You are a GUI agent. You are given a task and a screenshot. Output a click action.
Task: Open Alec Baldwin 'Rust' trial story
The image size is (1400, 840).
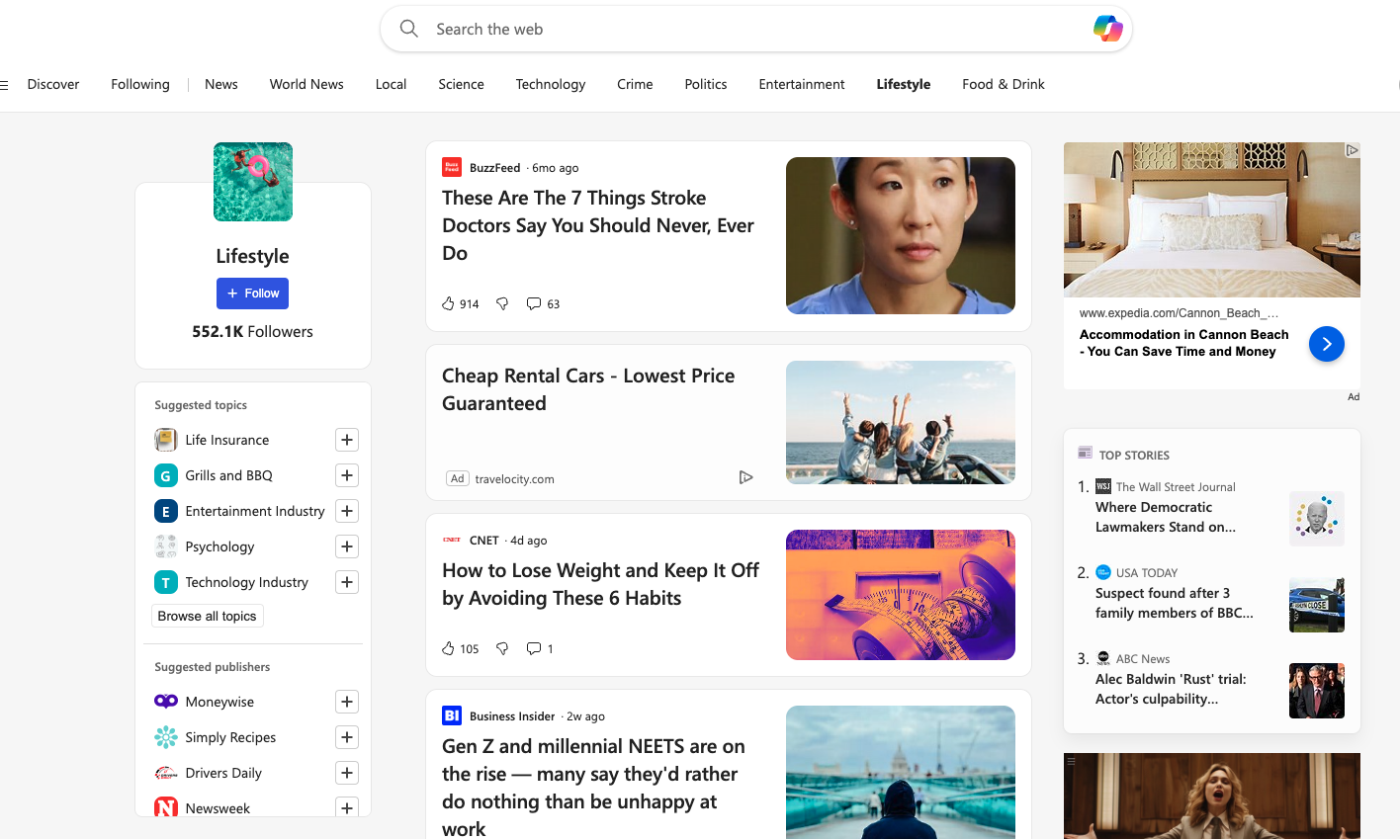click(1171, 689)
